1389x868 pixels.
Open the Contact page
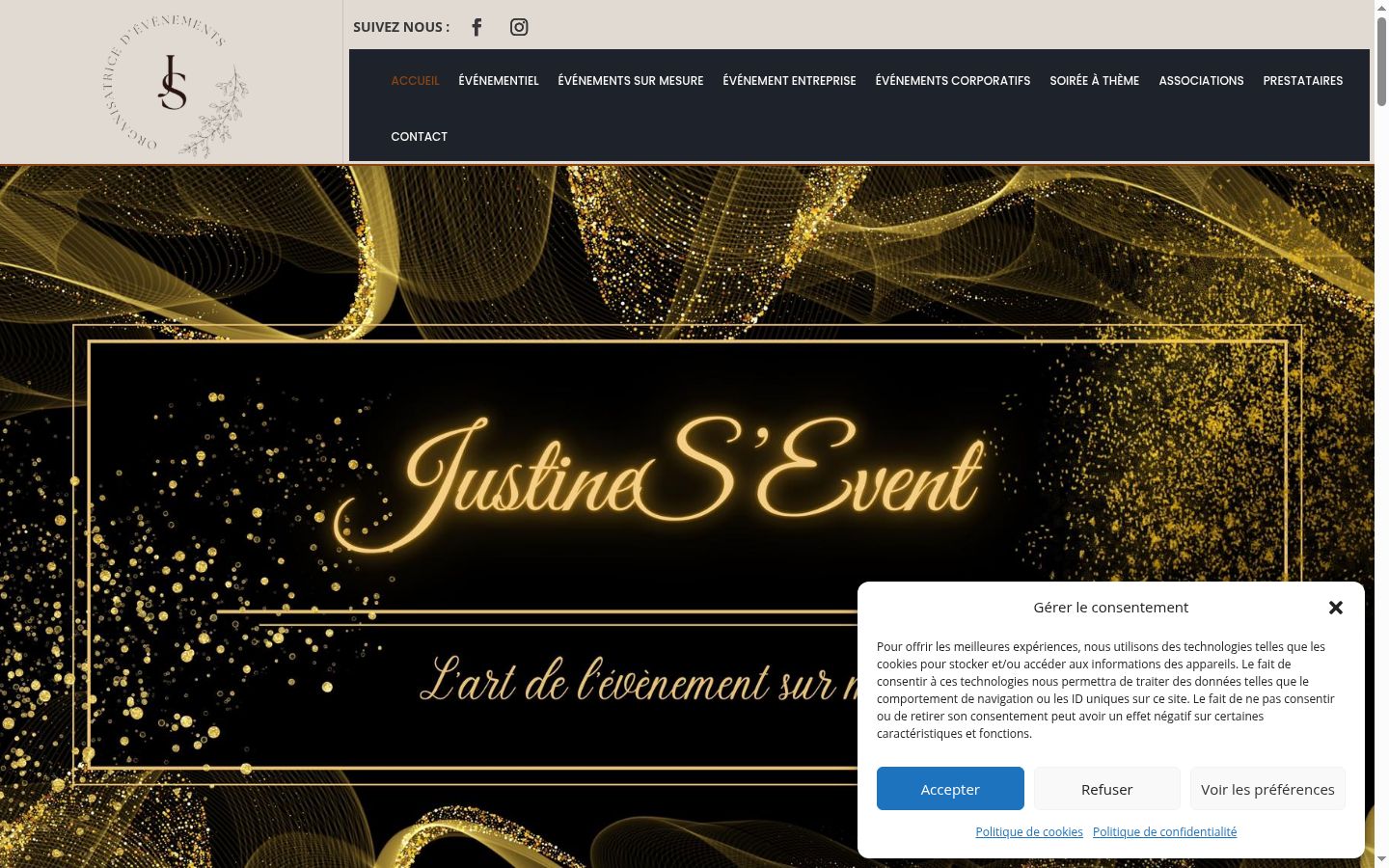419,137
